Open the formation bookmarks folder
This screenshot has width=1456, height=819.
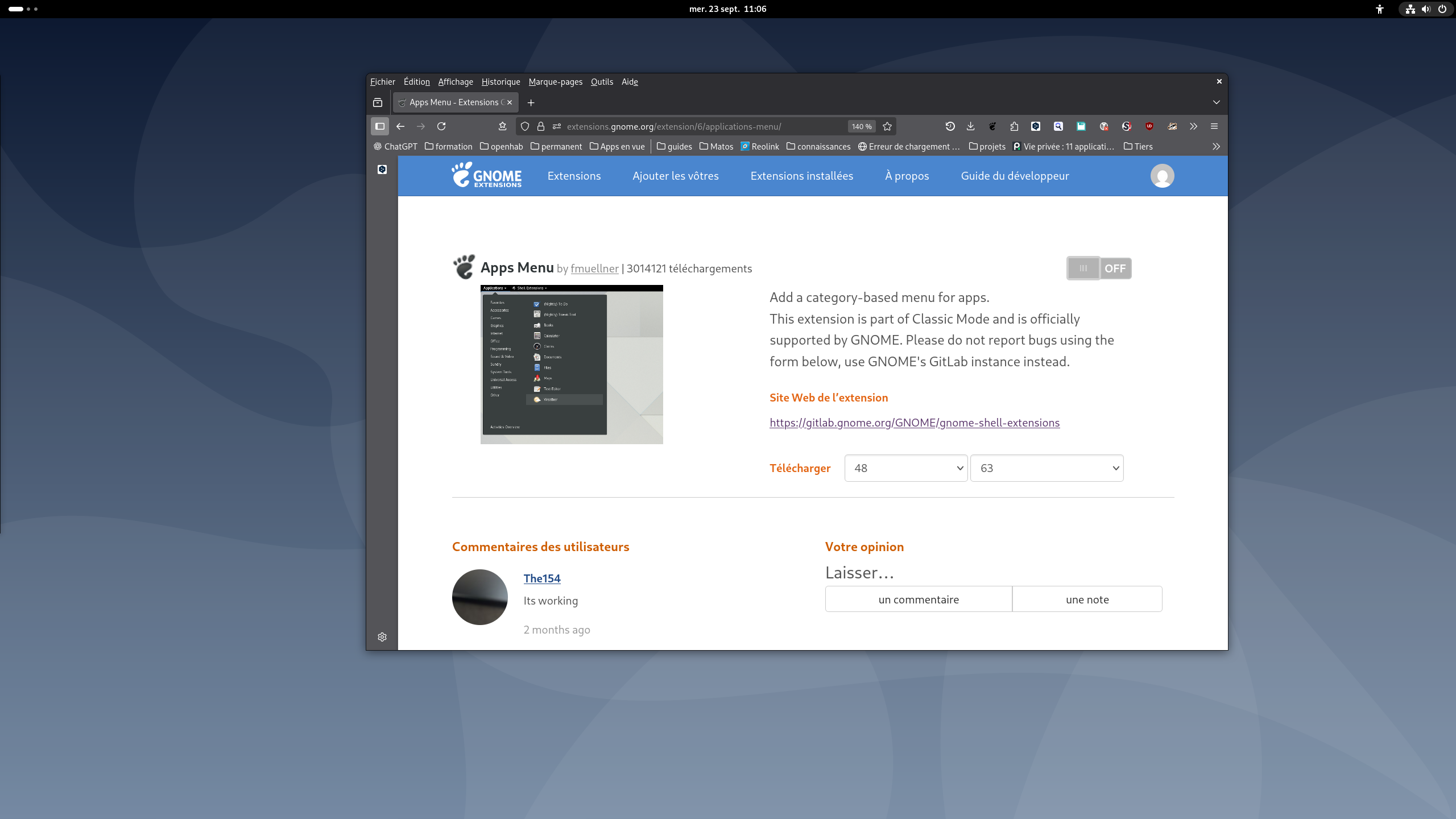coord(449,147)
